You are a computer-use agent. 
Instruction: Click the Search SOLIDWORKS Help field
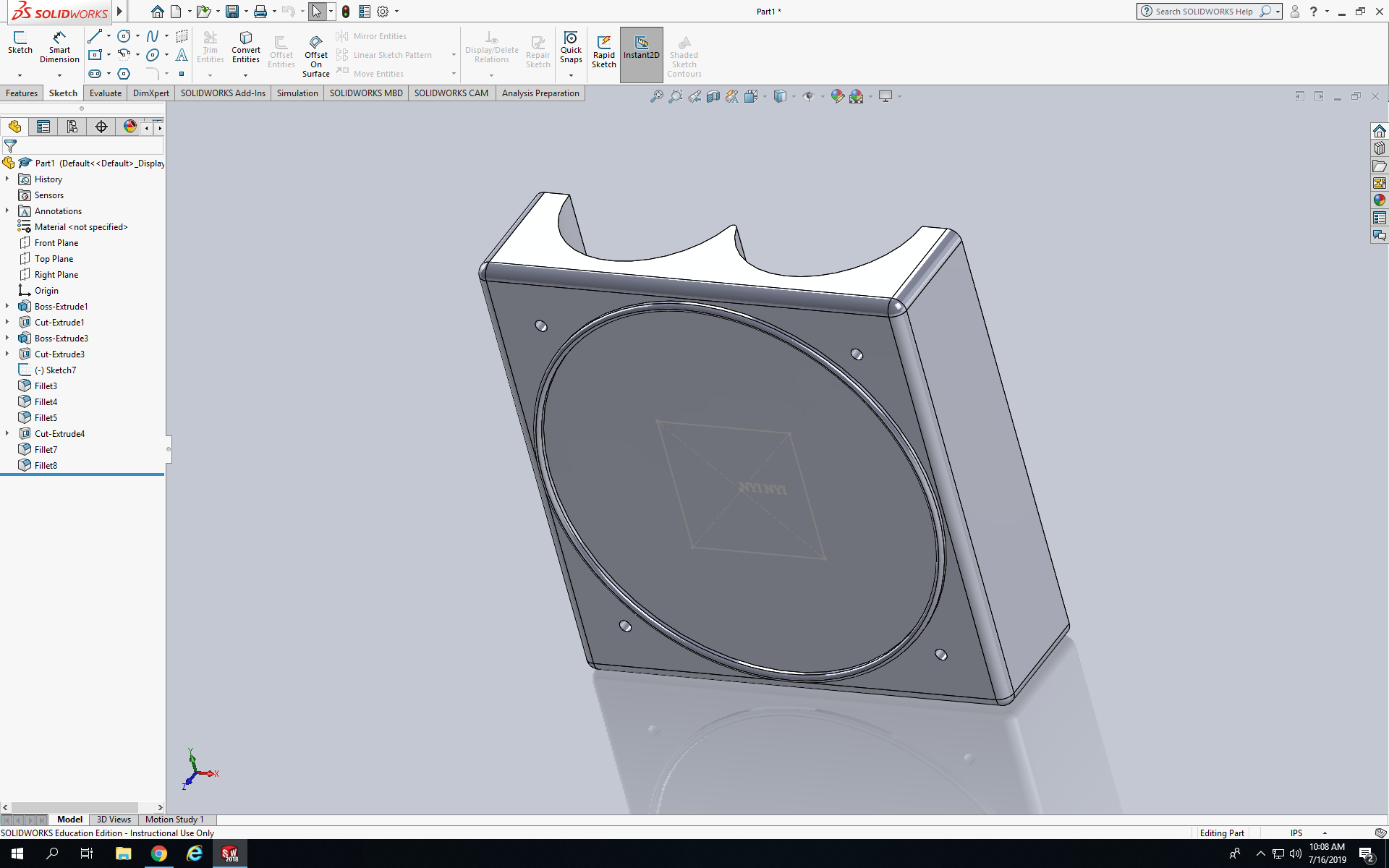pyautogui.click(x=1205, y=12)
